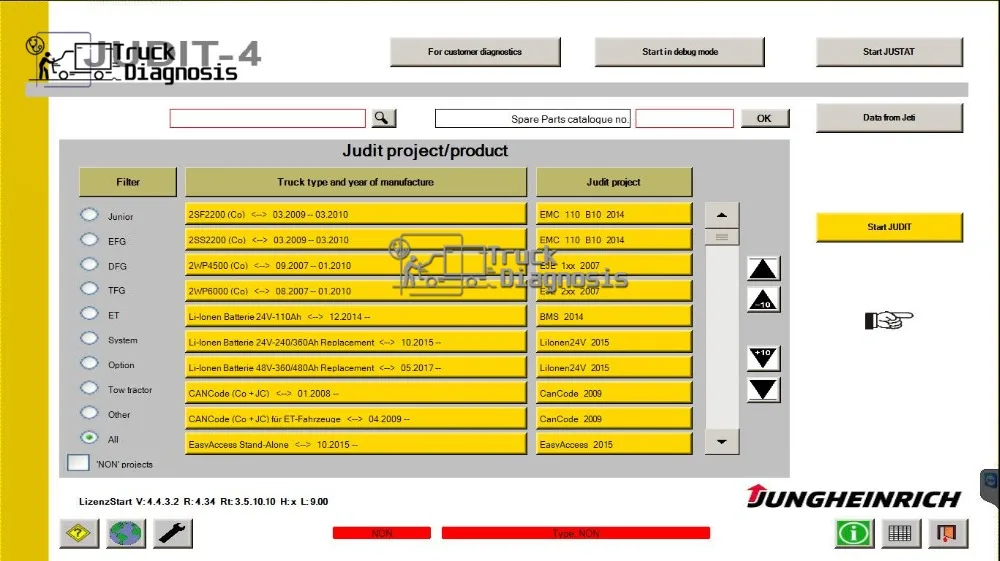Click BMS 2014 project cell

tap(614, 316)
